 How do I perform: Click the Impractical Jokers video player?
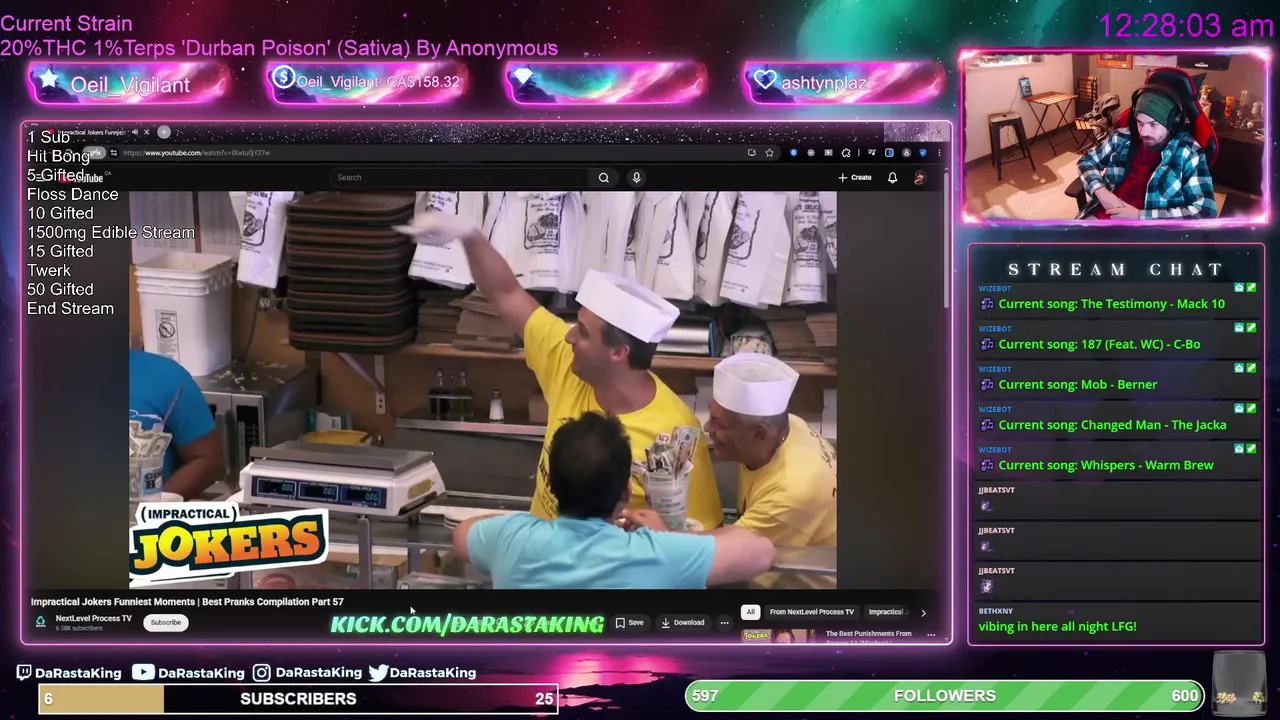point(482,390)
